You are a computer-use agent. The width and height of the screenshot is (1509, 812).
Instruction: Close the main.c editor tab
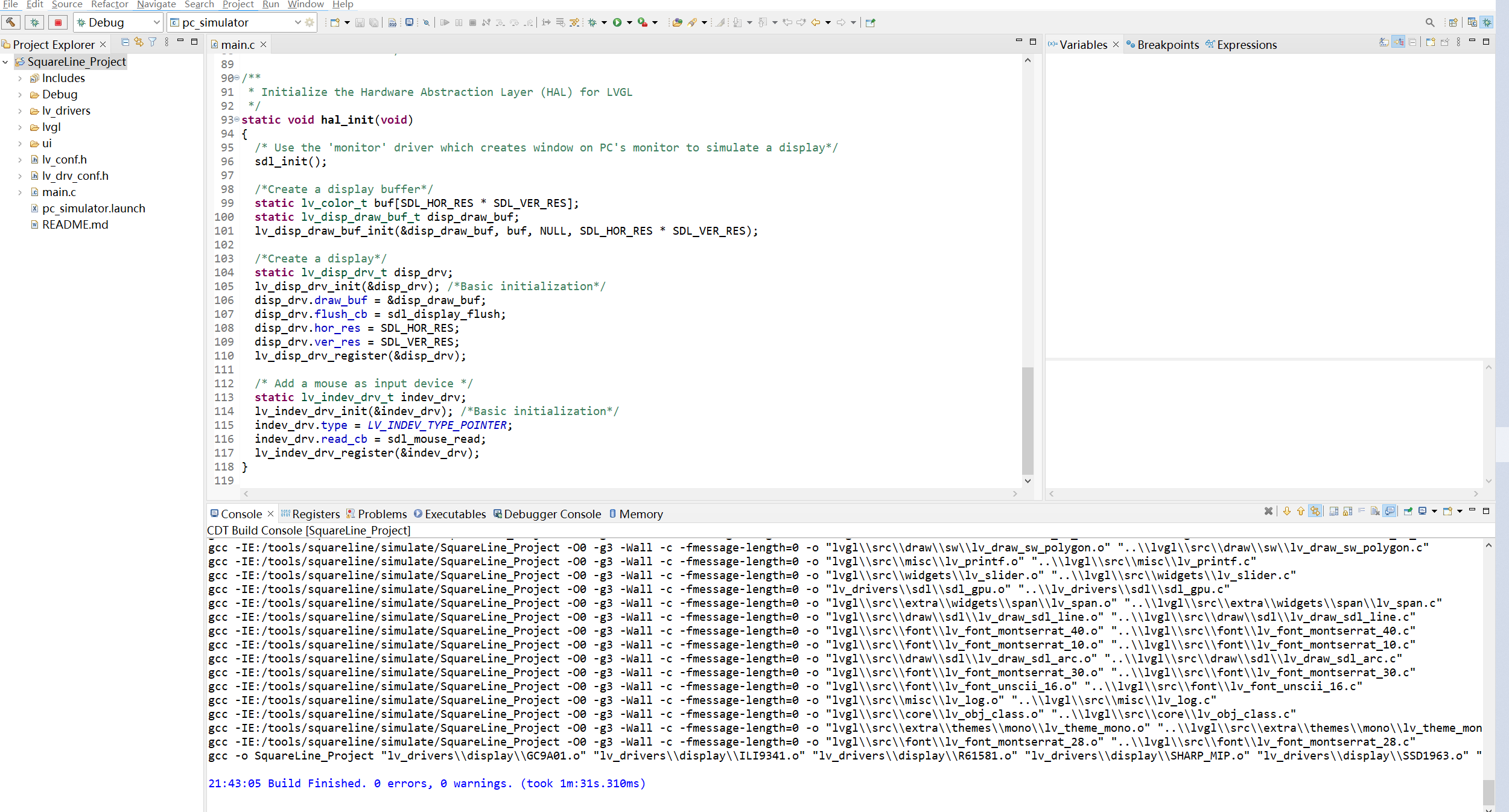coord(264,45)
